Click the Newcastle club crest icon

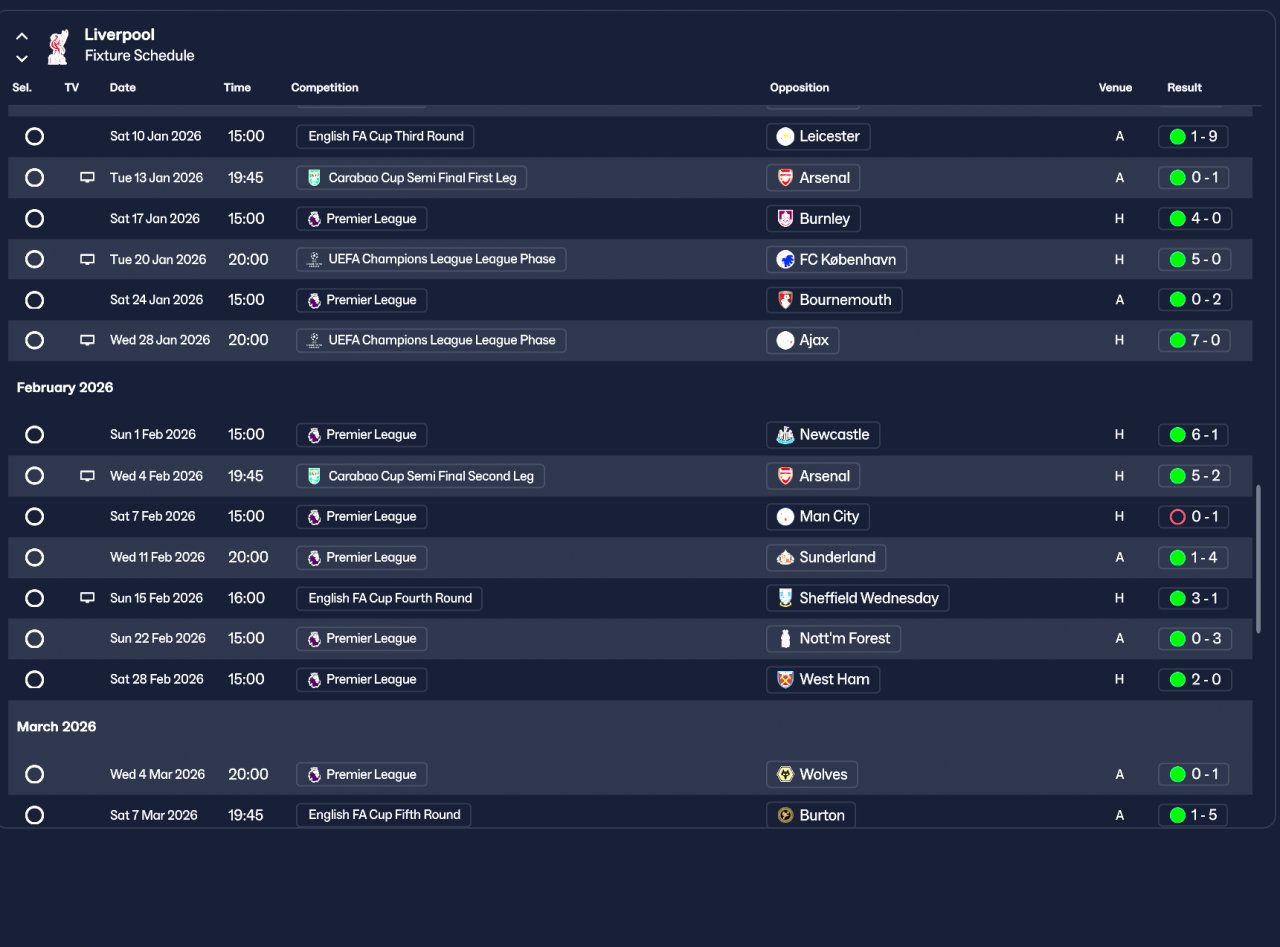click(x=786, y=435)
